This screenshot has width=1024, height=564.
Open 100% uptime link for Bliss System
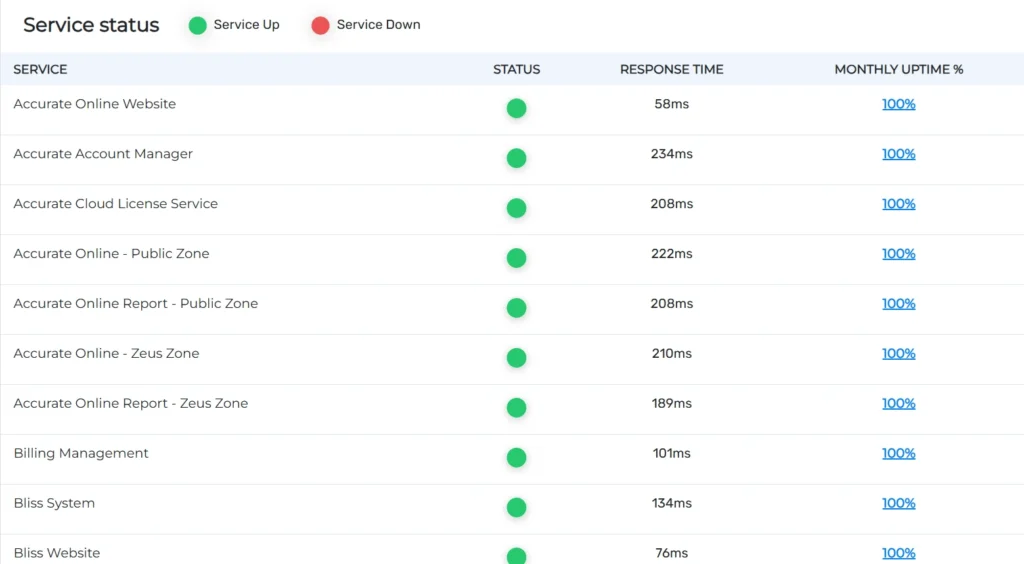[x=899, y=503]
